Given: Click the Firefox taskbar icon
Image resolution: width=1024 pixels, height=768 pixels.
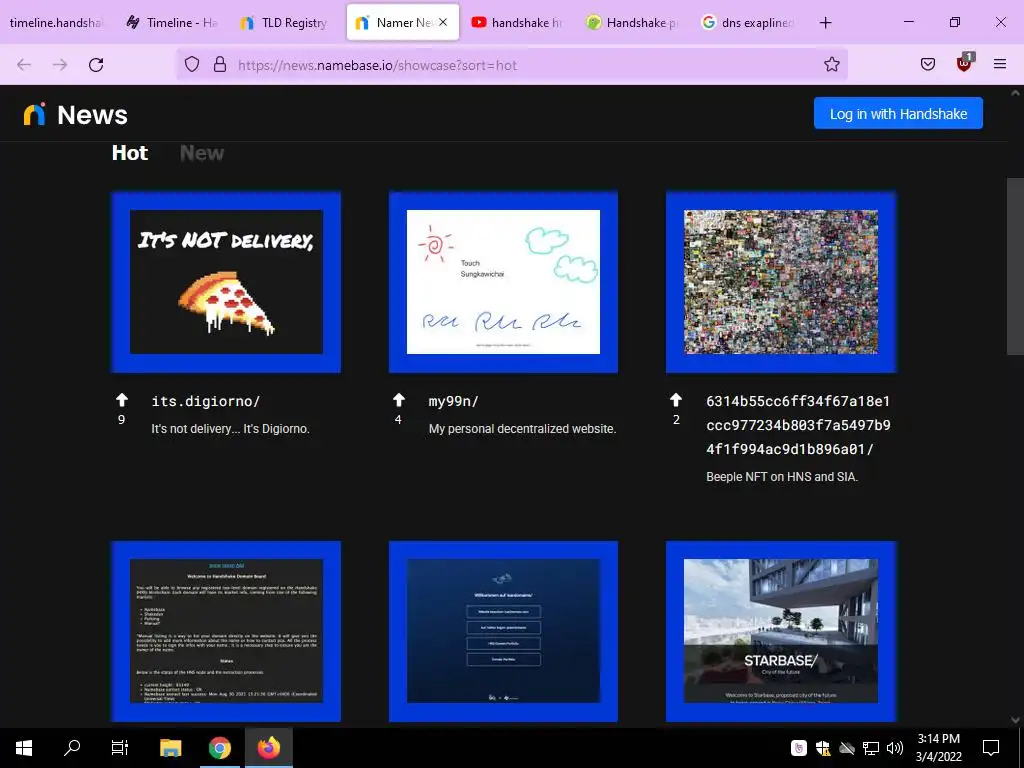Looking at the screenshot, I should [x=268, y=748].
